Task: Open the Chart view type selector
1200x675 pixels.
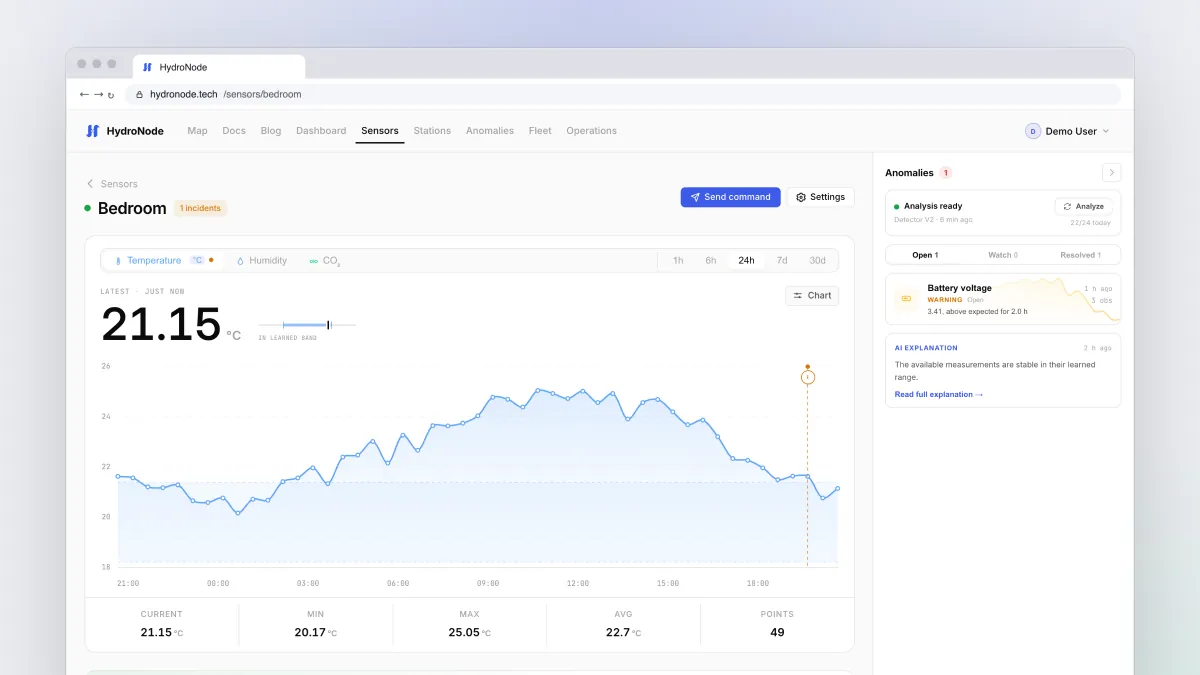Action: pos(812,295)
